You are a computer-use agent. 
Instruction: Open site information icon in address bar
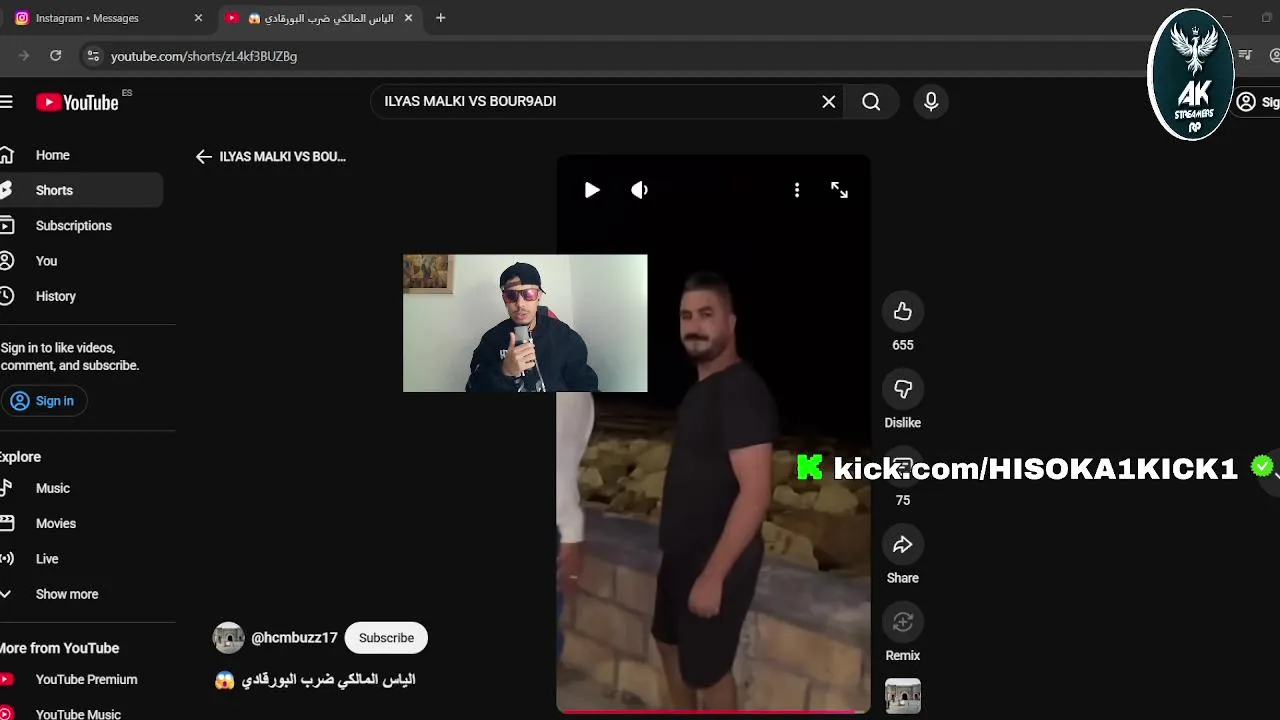[x=93, y=56]
